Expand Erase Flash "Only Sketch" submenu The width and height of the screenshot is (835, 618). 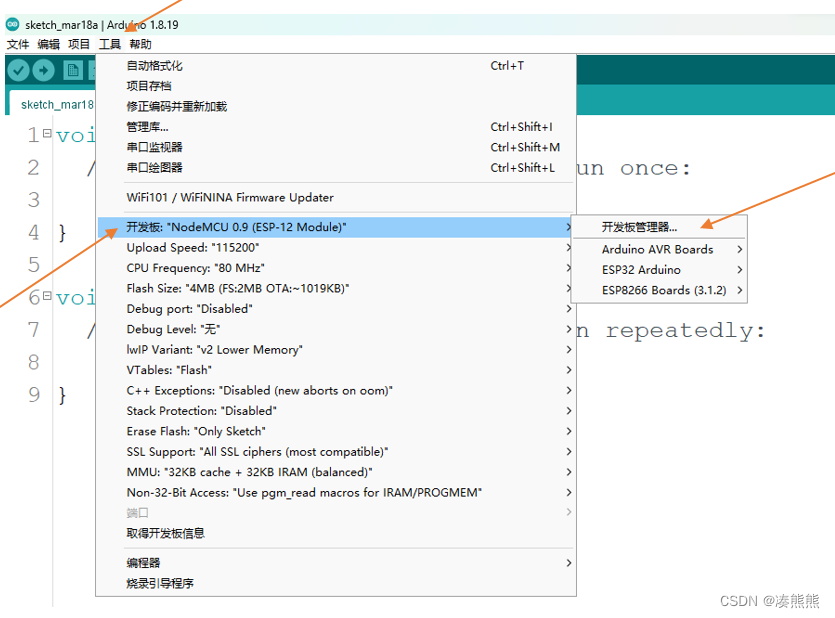(x=337, y=431)
